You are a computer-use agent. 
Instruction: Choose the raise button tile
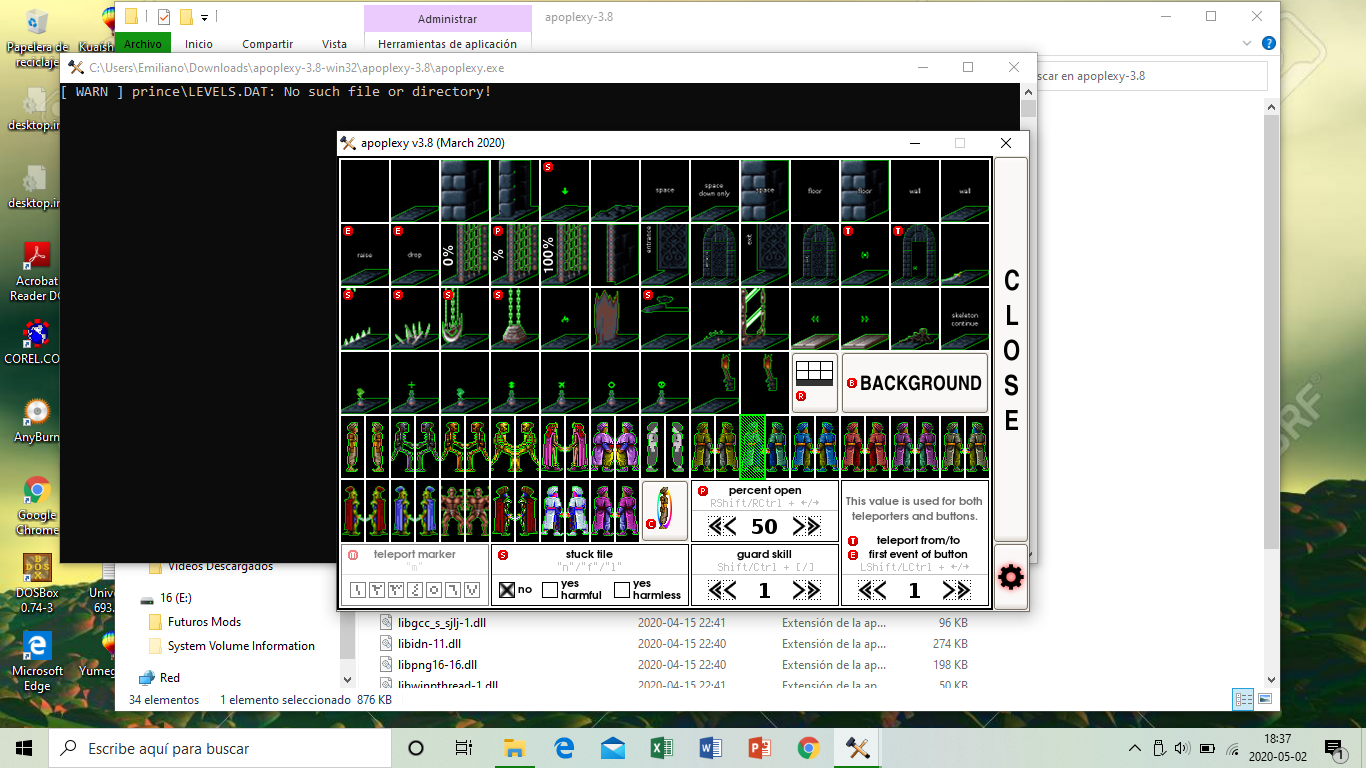(365, 254)
